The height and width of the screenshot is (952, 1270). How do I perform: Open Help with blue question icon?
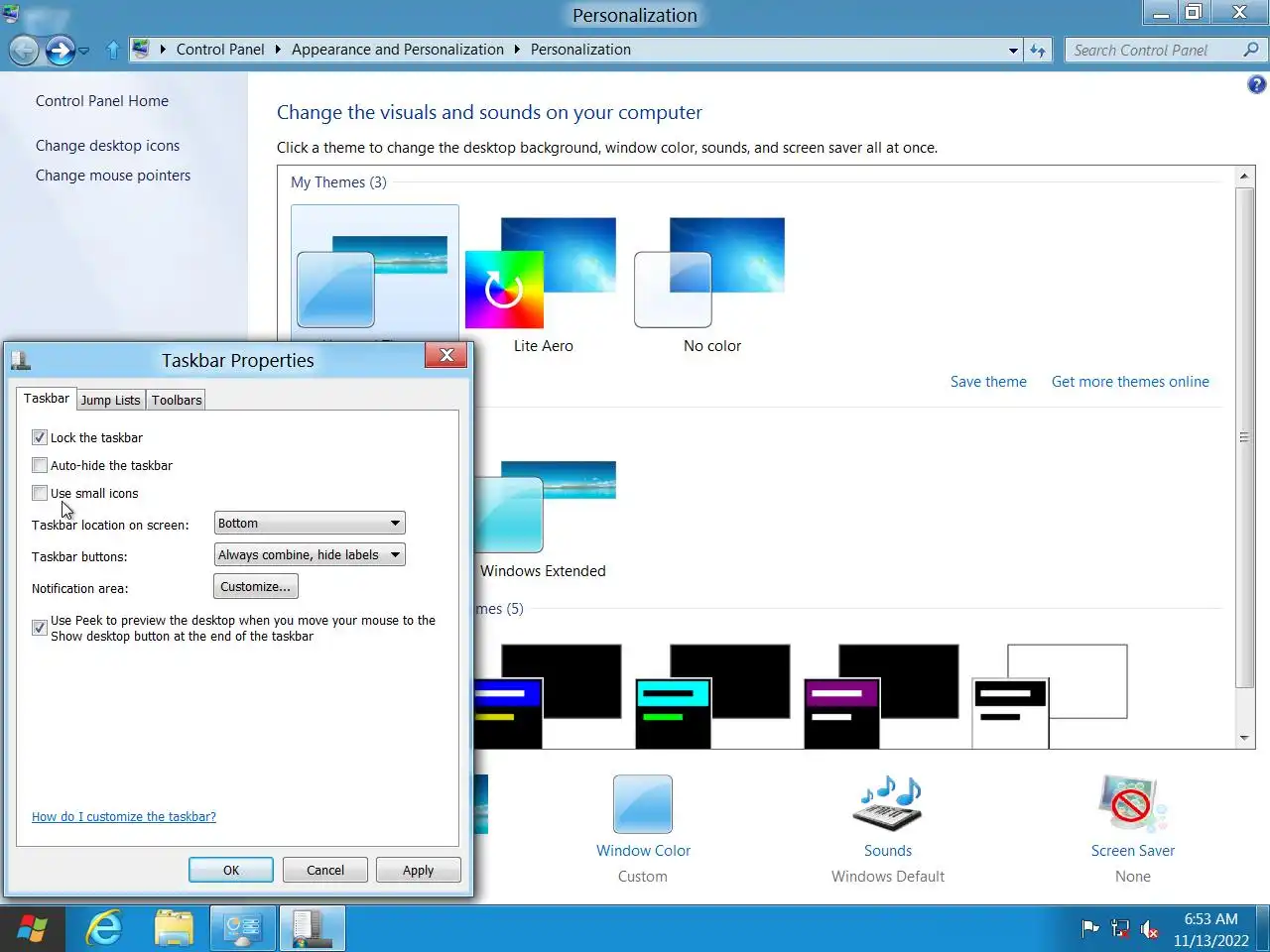click(x=1256, y=85)
